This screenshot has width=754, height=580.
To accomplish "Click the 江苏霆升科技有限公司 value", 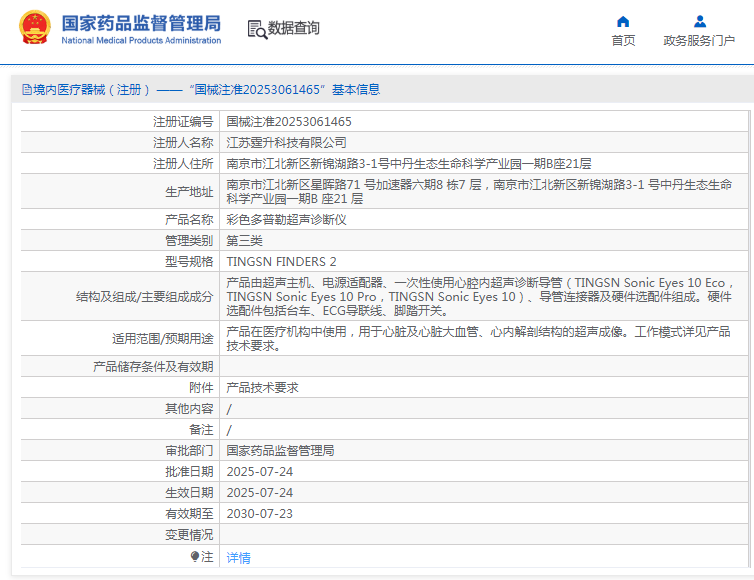I will (x=287, y=142).
